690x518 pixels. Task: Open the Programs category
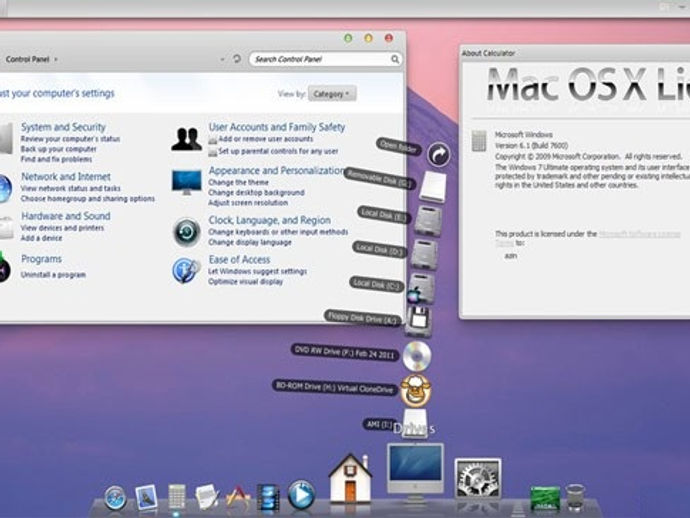pos(41,259)
